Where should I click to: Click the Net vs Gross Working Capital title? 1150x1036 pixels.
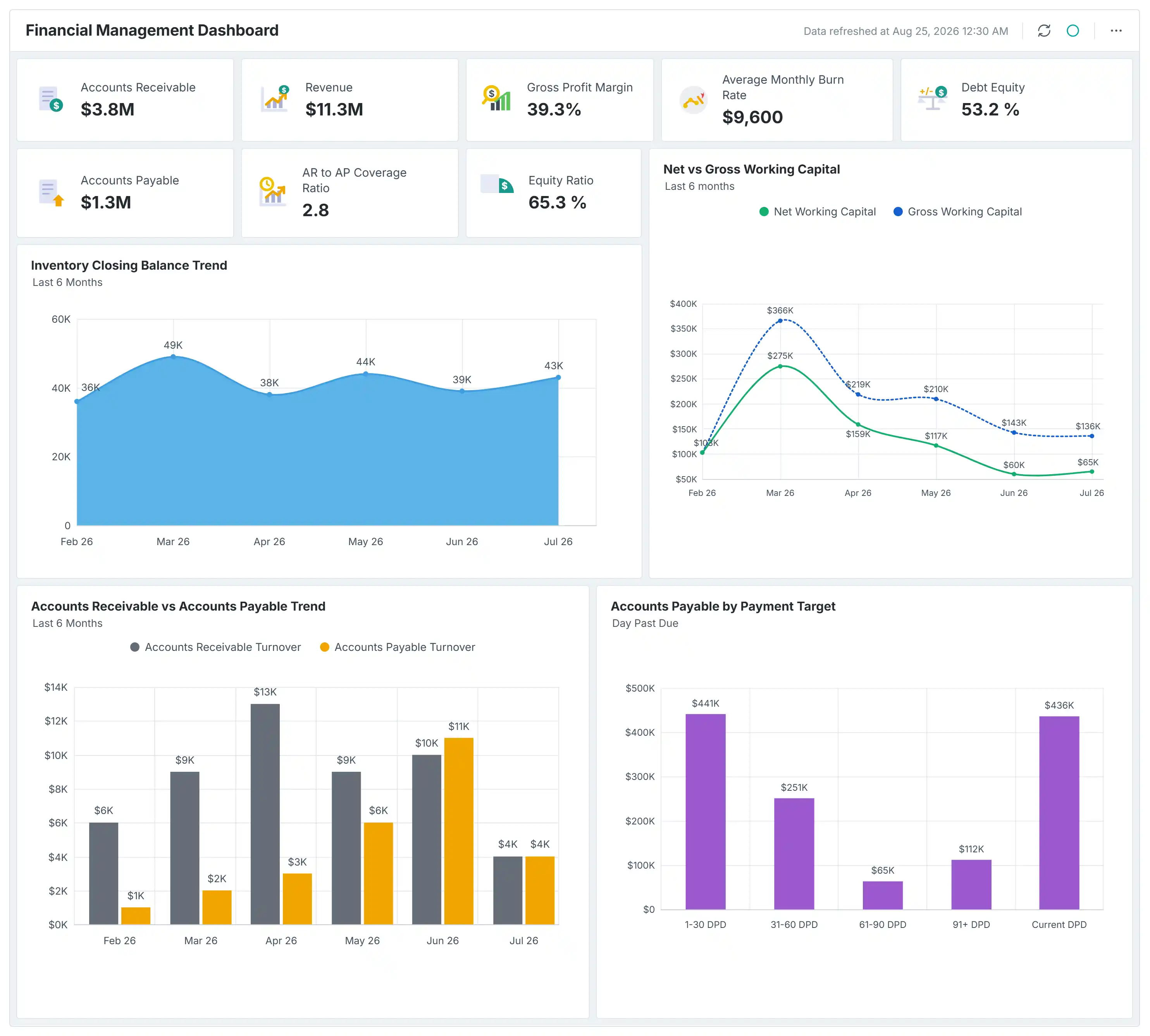751,169
